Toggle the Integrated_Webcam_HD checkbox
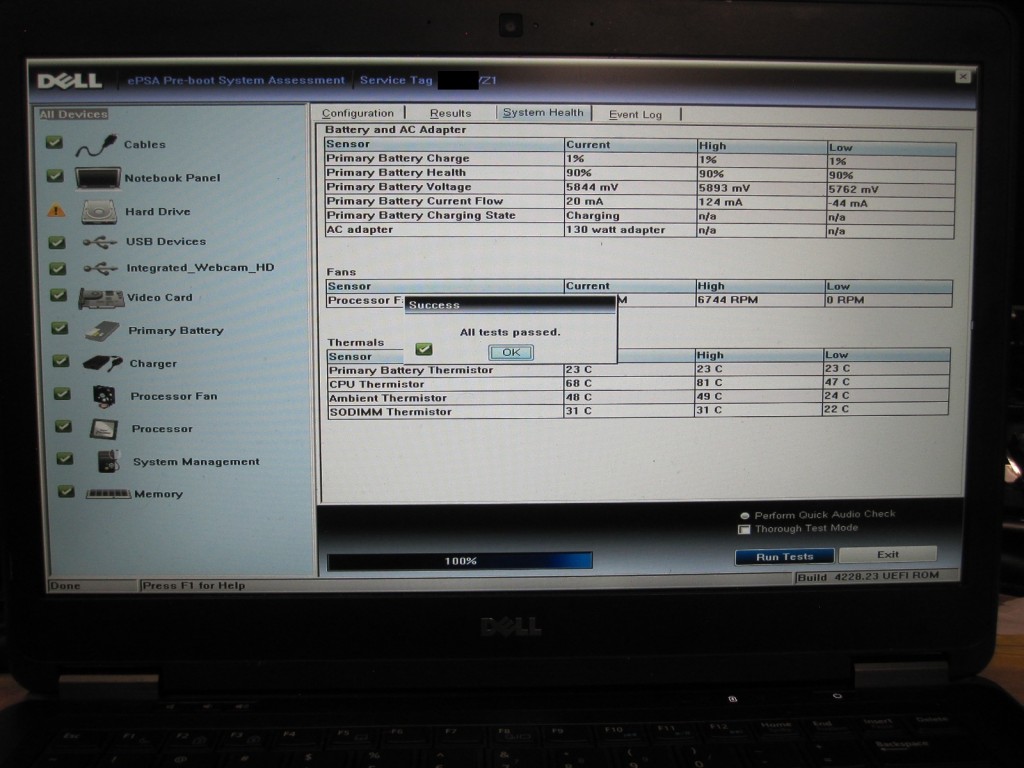The image size is (1024, 768). click(57, 268)
